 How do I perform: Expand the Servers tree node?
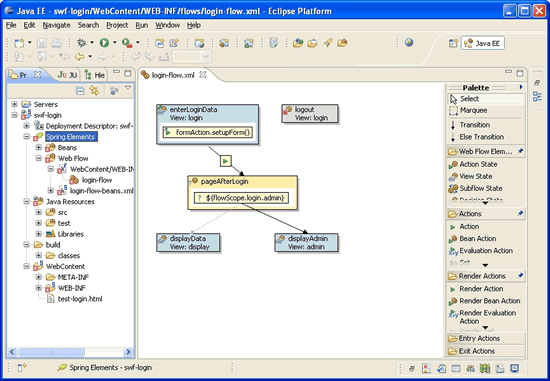[14, 104]
